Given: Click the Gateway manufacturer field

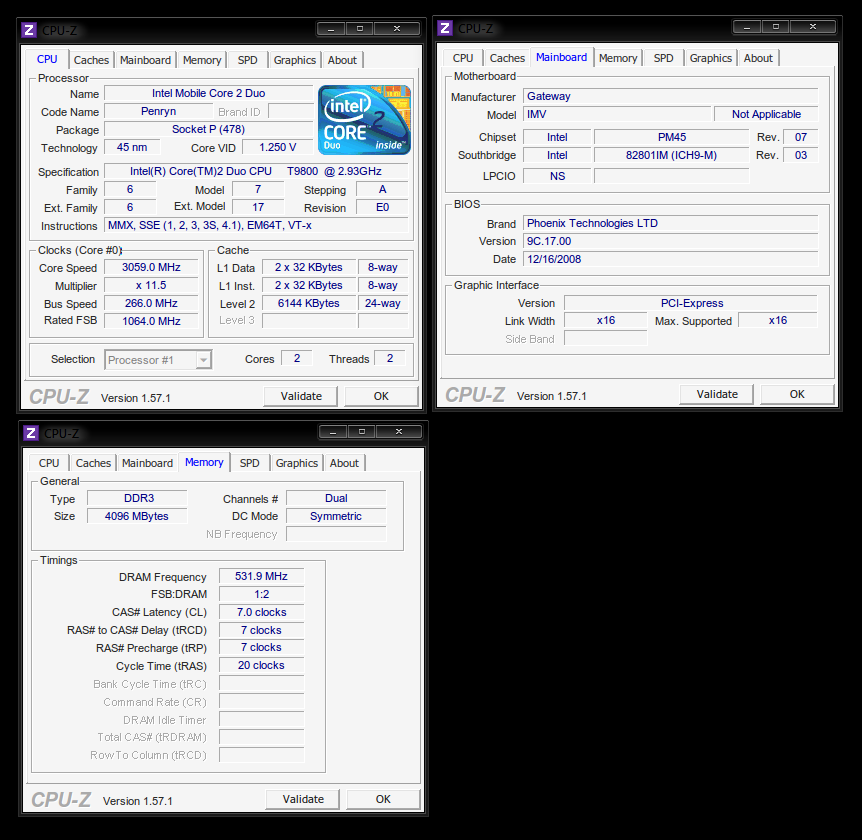Looking at the screenshot, I should coord(670,96).
